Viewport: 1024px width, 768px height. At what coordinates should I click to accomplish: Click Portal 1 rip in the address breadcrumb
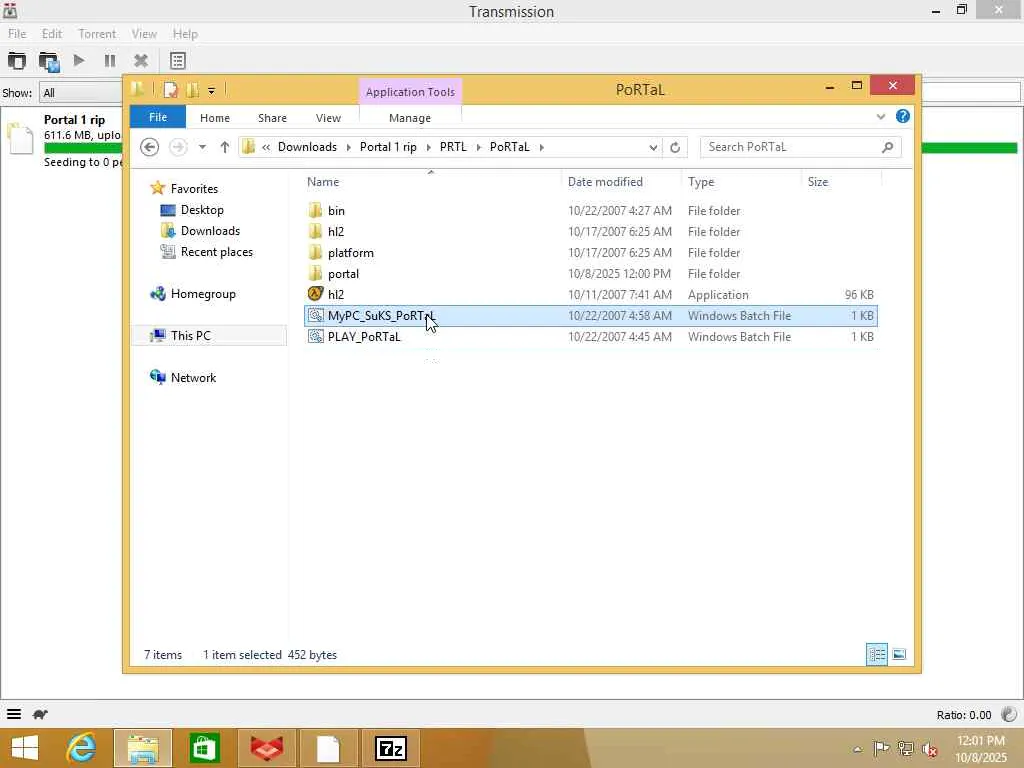(388, 147)
